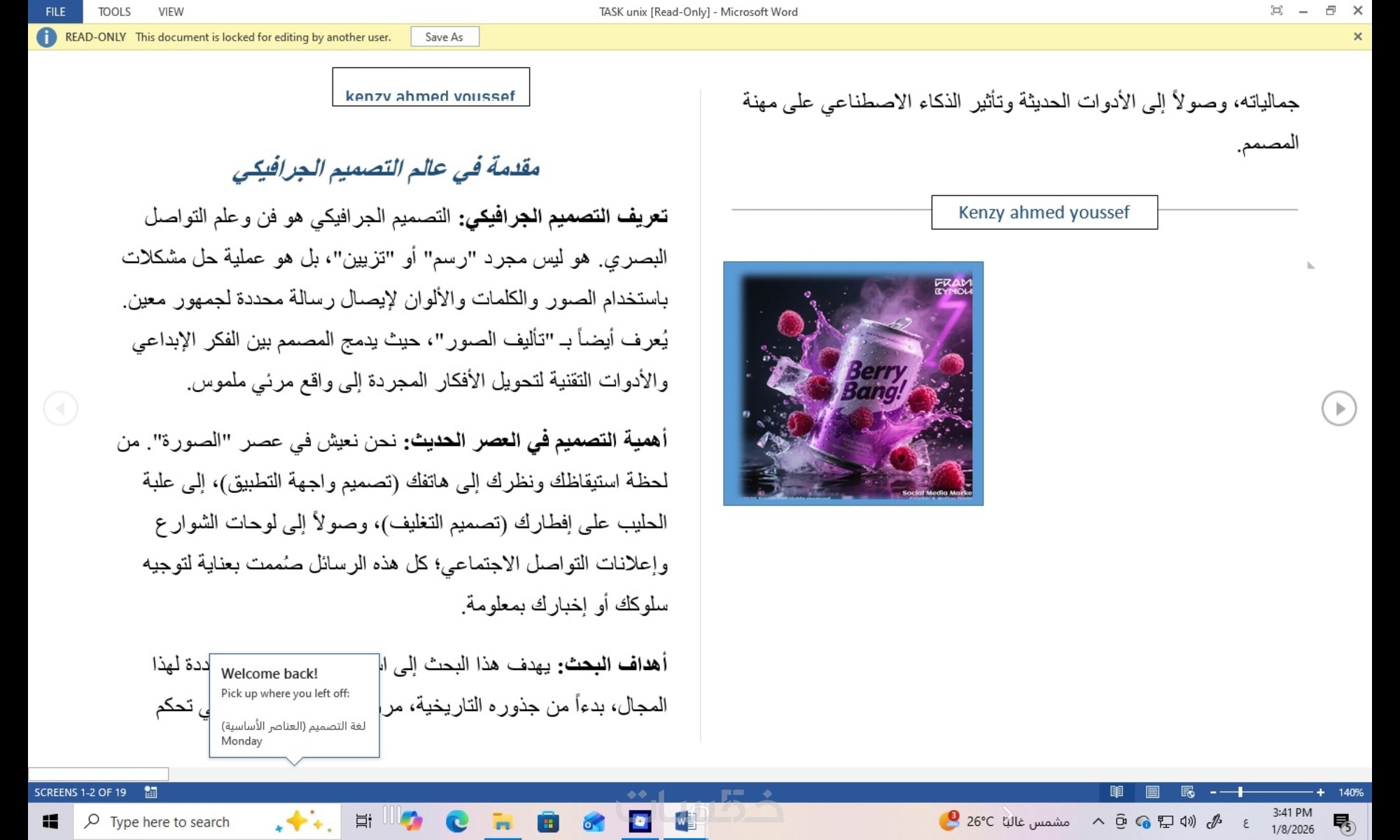Click the Save As button
This screenshot has height=840, width=1400.
pos(444,37)
